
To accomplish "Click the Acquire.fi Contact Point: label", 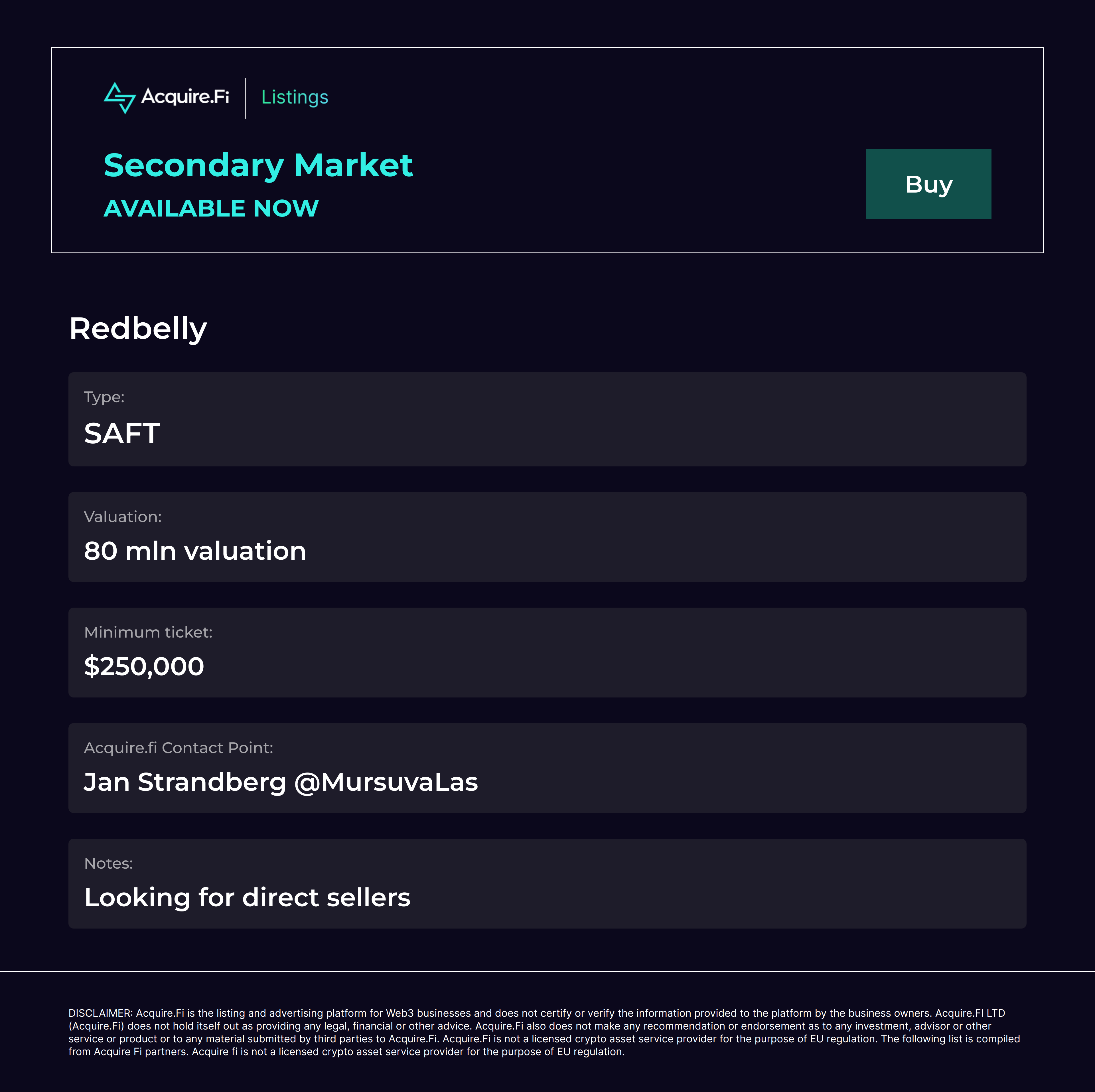I will coord(178,748).
